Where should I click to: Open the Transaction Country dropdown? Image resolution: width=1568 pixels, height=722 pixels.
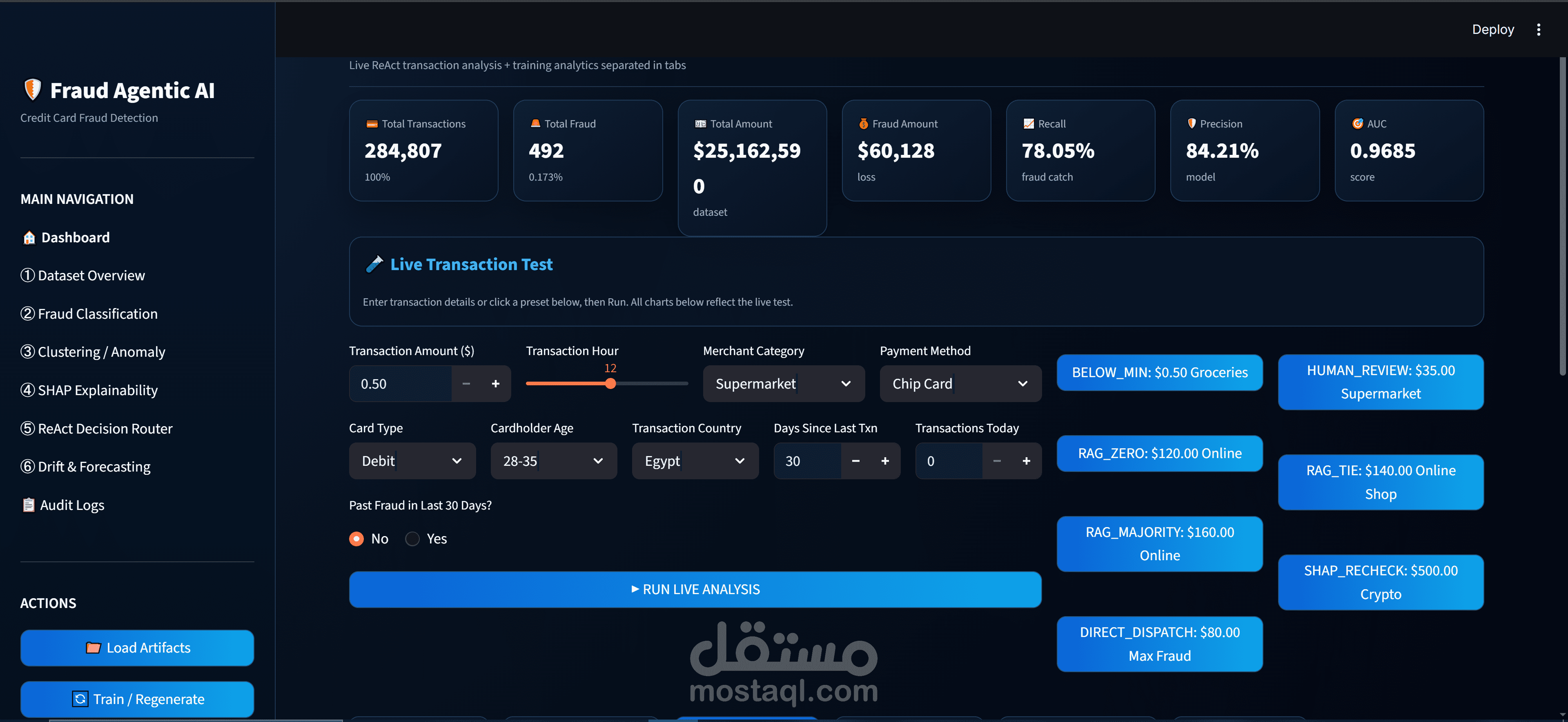pos(695,461)
